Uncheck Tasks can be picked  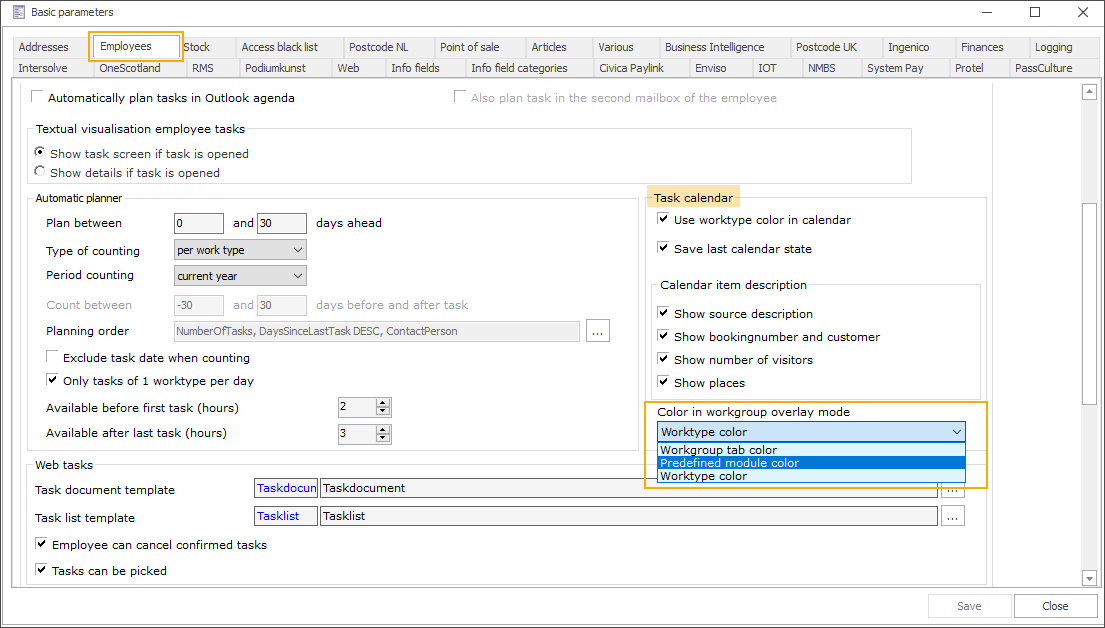41,570
